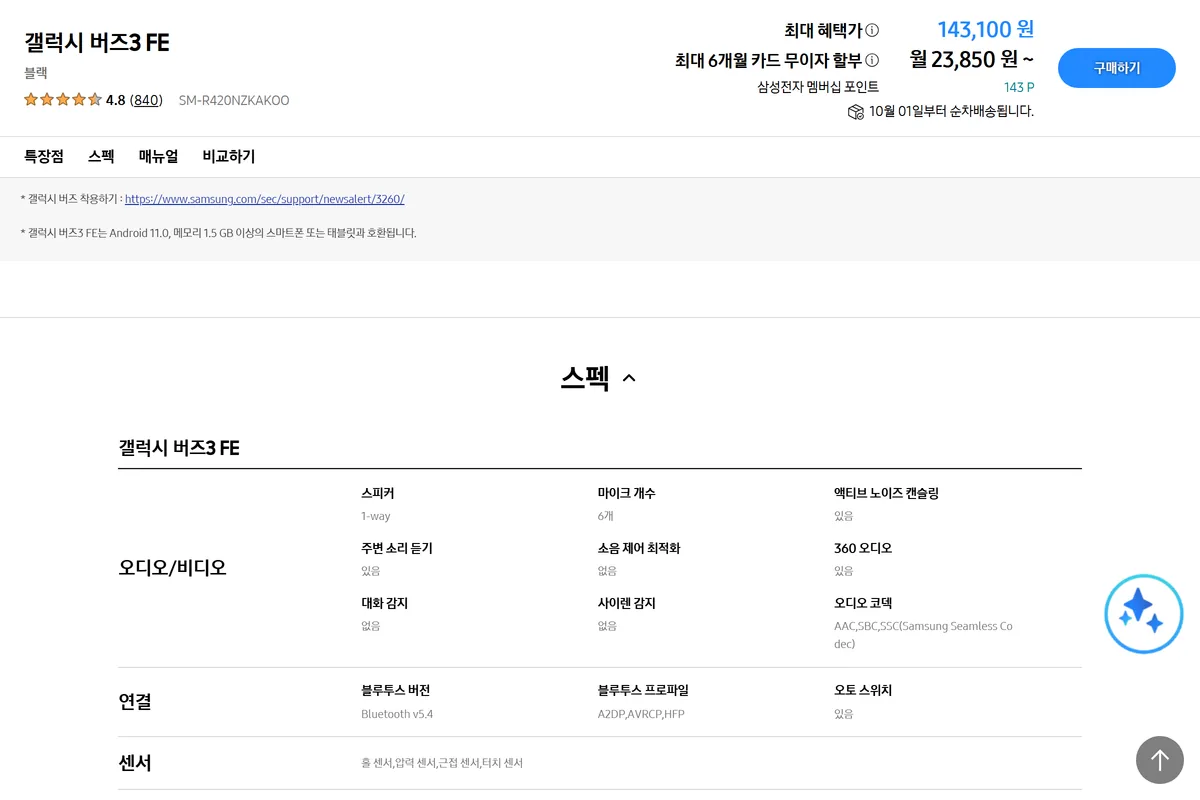Click the 주변 소리 듣기 spec label
The height and width of the screenshot is (800, 1200).
[397, 548]
